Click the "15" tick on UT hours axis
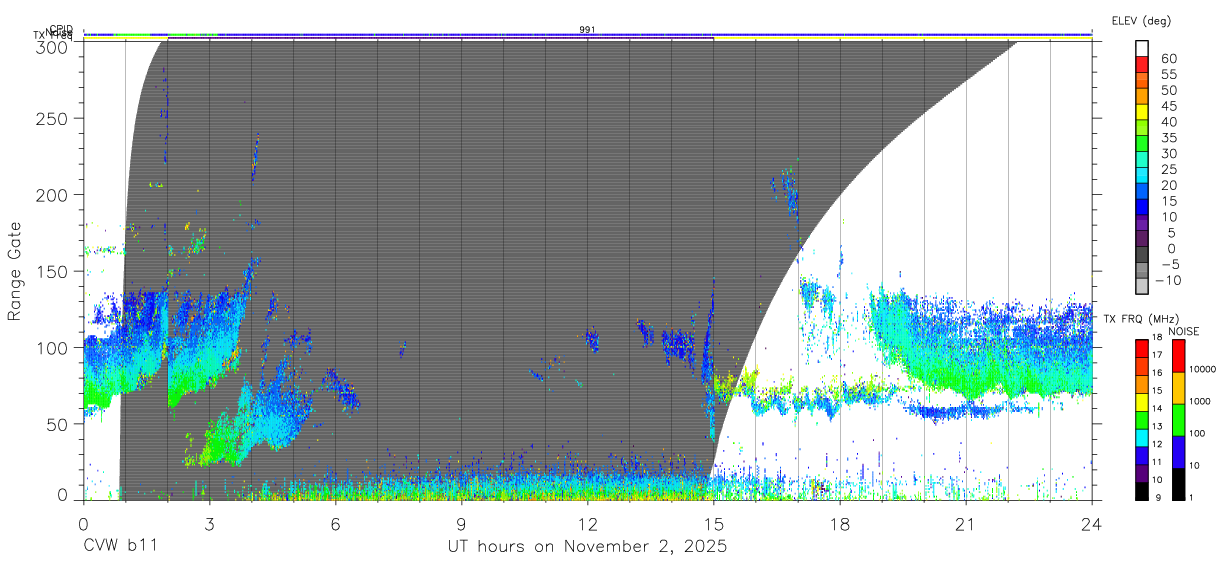The height and width of the screenshot is (567, 1228). [x=714, y=524]
